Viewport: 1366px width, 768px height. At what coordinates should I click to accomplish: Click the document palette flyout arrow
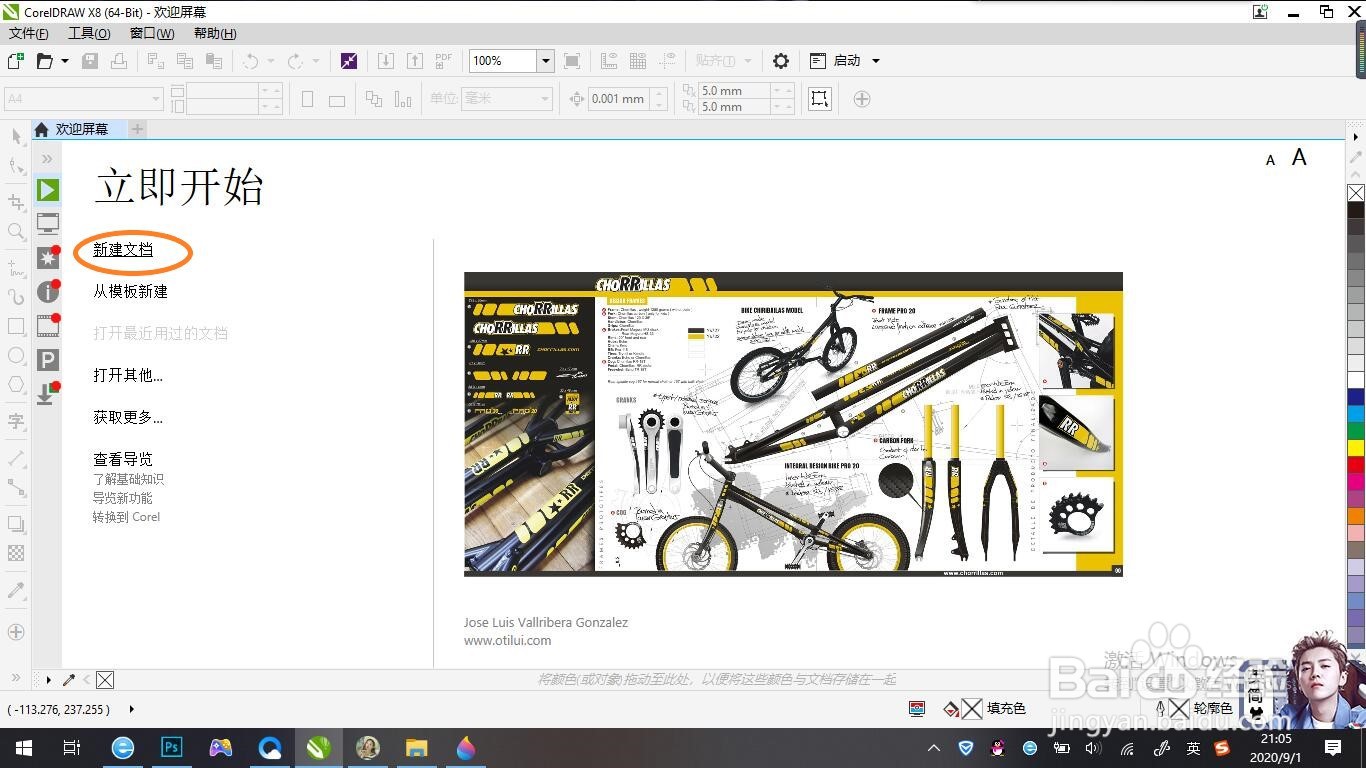click(48, 680)
